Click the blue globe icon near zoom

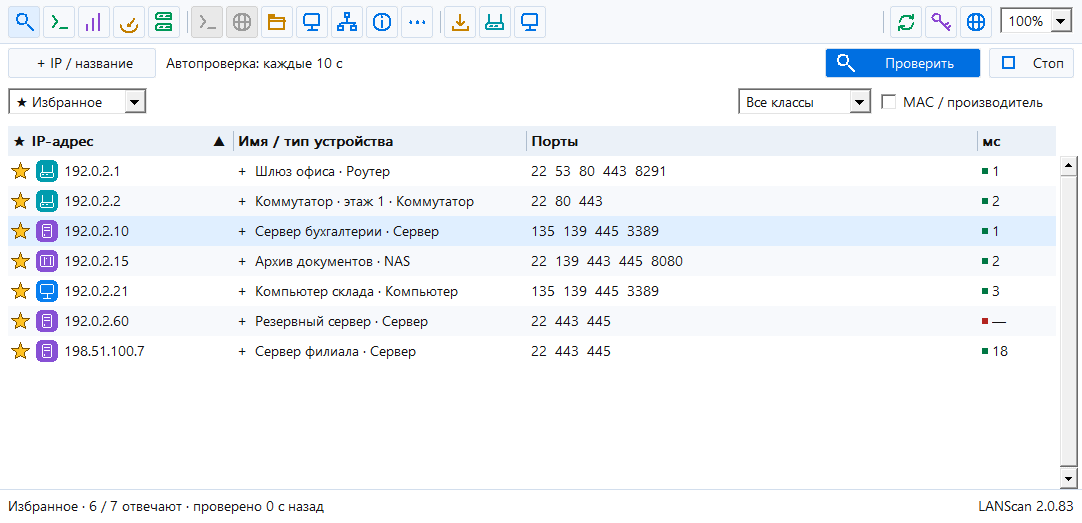[975, 22]
